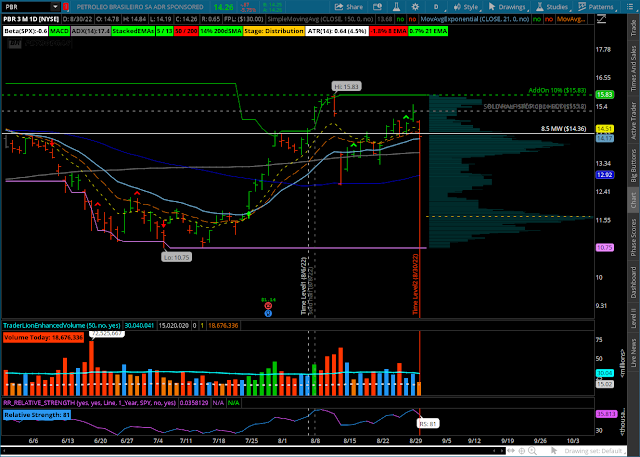Click the Beta(SPX):-0.6 label
640x457 pixels.
point(25,31)
